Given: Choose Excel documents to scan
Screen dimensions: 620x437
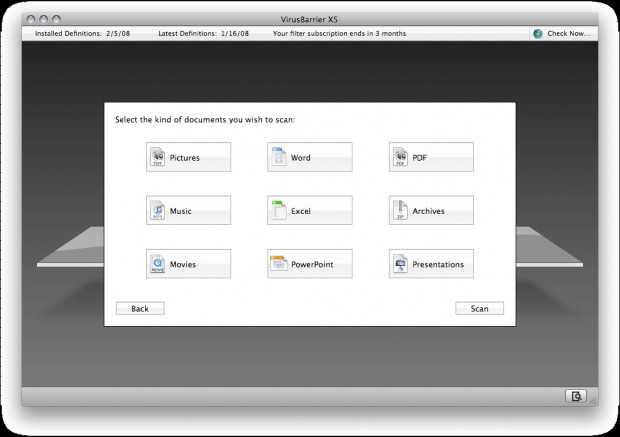Looking at the screenshot, I should click(310, 210).
